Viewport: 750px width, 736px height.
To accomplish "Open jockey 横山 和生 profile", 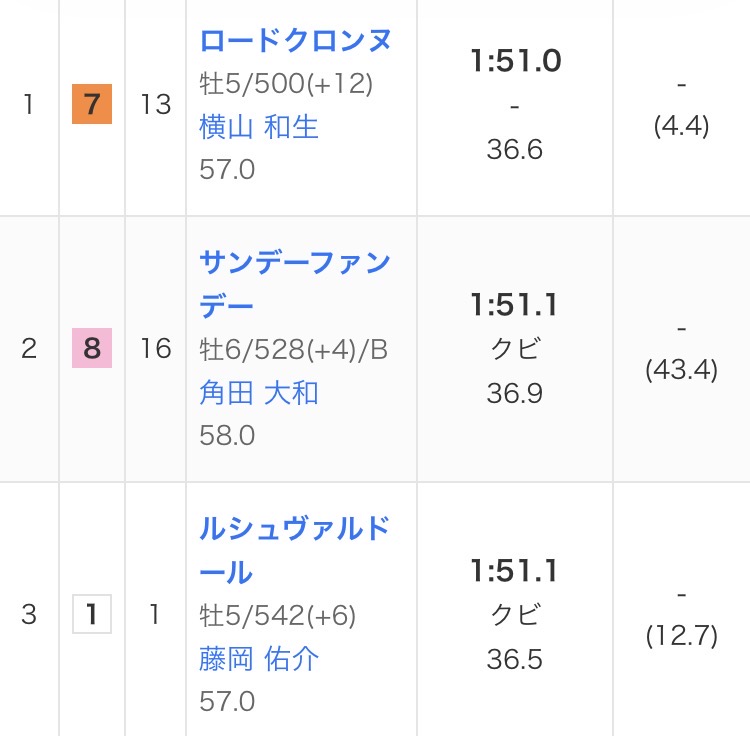I will (x=259, y=127).
